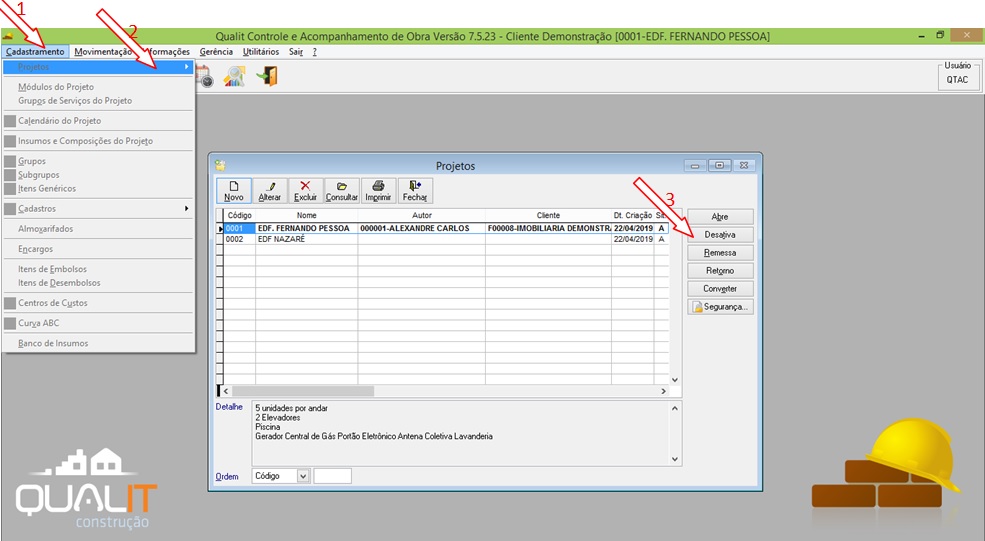The image size is (985, 541).
Task: Click the Detalhe box scroll-up arrow
Action: (x=675, y=408)
